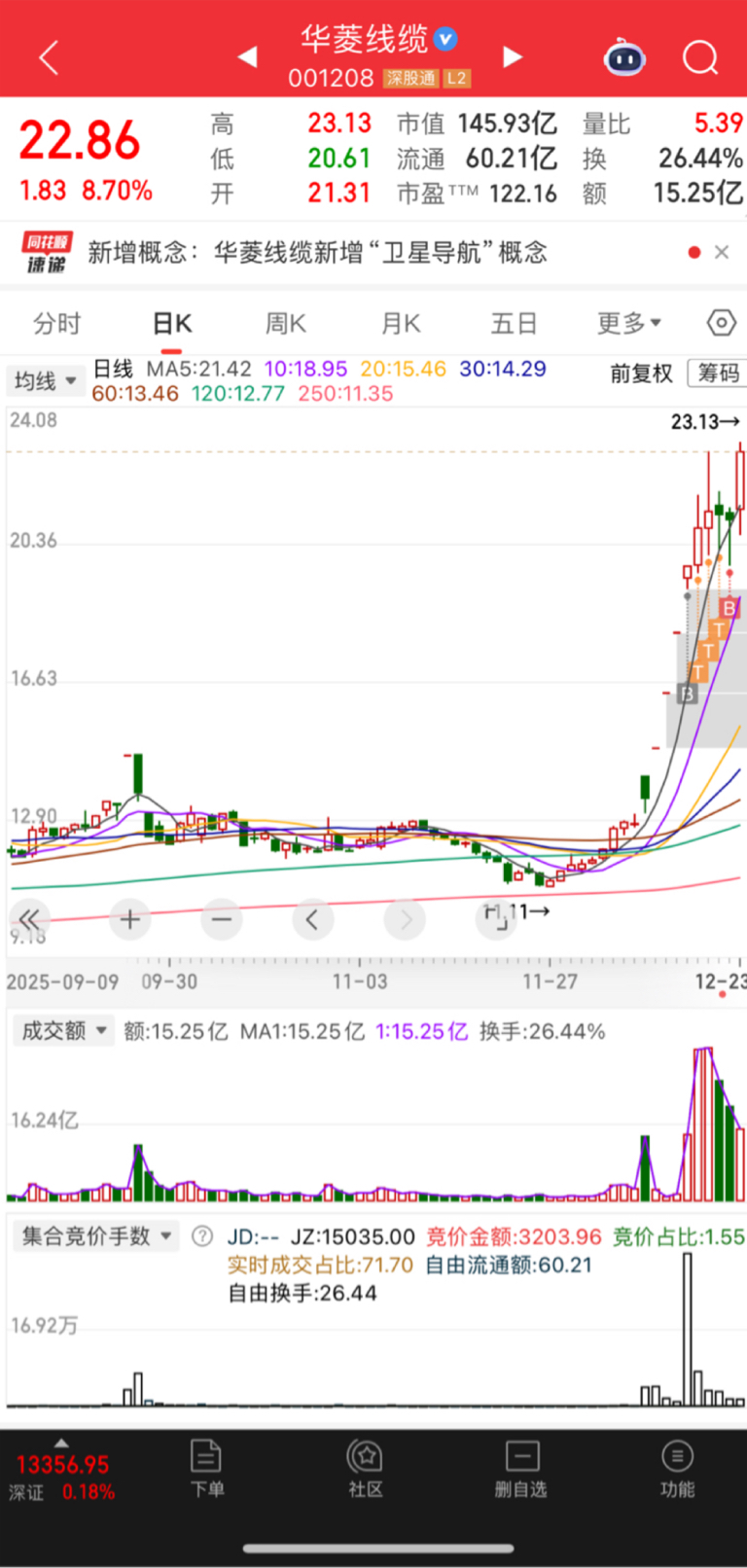Open the 成交额 indicator dropdown
This screenshot has height=1568, width=747.
pyautogui.click(x=63, y=1031)
